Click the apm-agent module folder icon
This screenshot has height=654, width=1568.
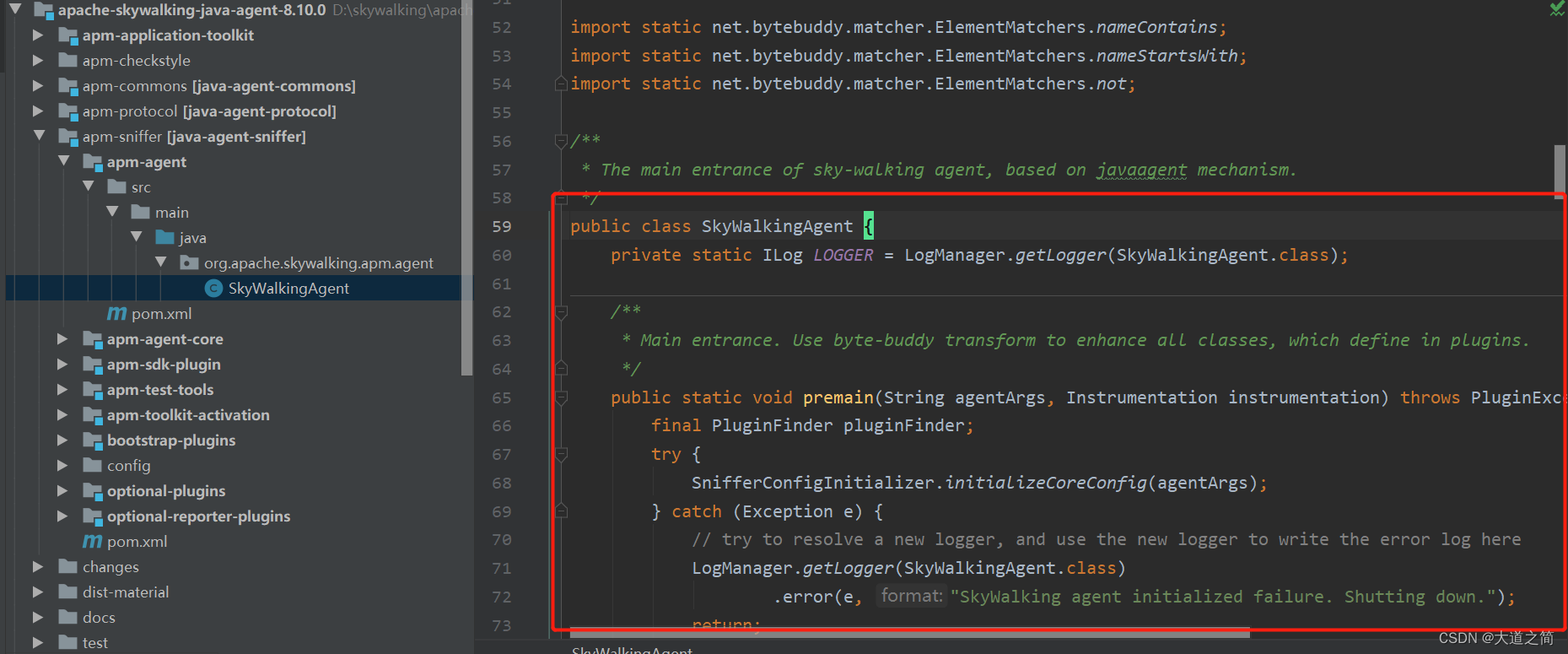tap(93, 162)
